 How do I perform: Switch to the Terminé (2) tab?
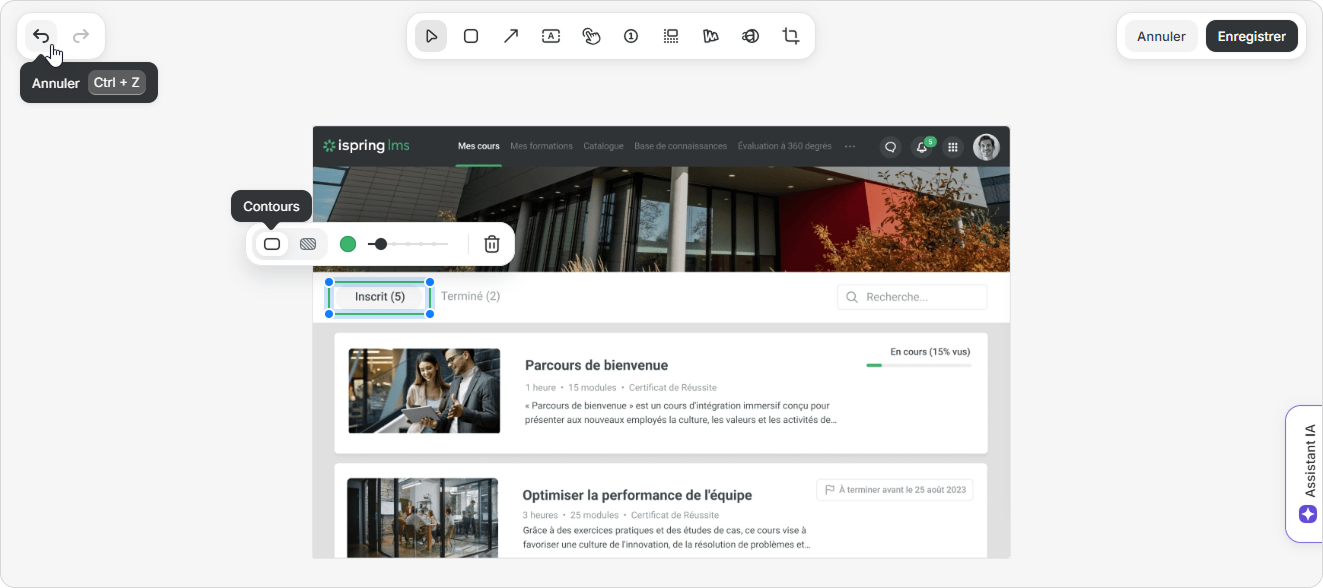click(x=470, y=297)
